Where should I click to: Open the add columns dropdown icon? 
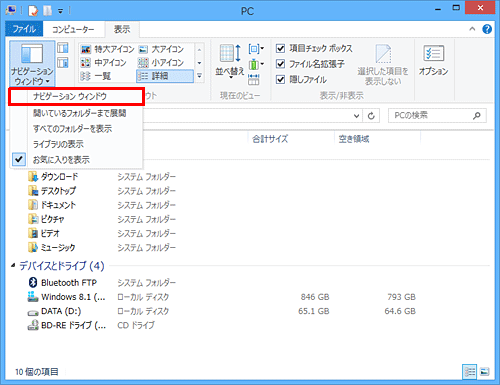click(x=256, y=64)
